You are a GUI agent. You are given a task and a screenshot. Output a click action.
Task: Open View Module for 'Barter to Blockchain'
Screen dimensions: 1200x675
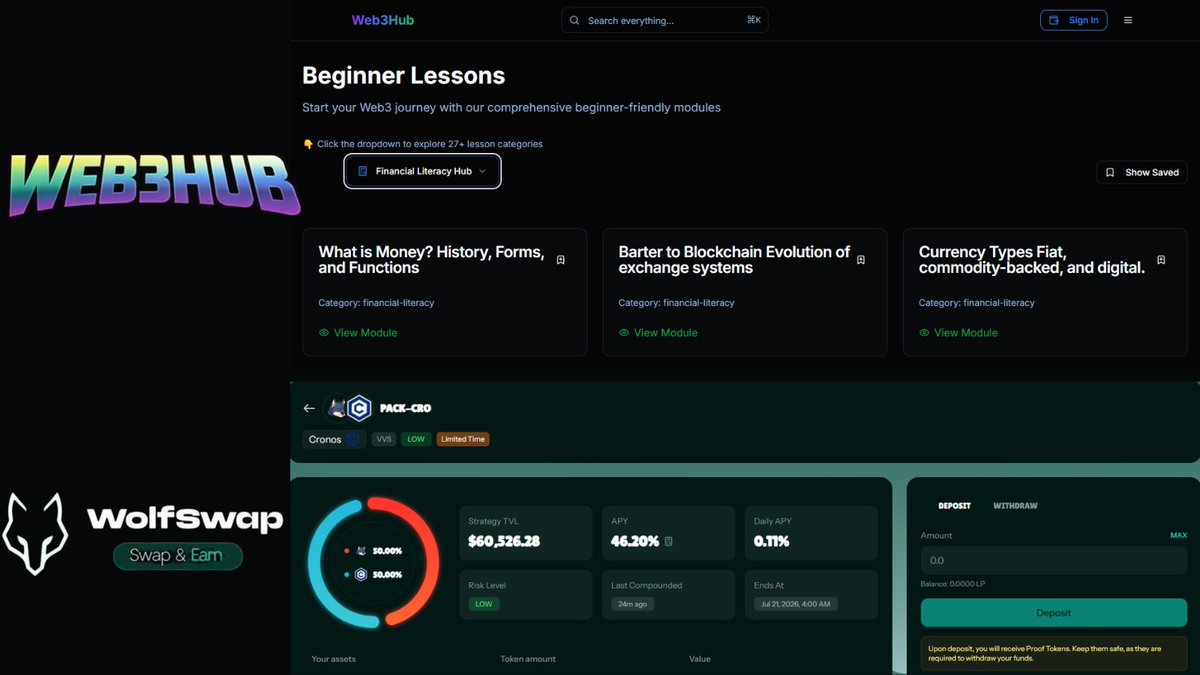click(x=658, y=333)
